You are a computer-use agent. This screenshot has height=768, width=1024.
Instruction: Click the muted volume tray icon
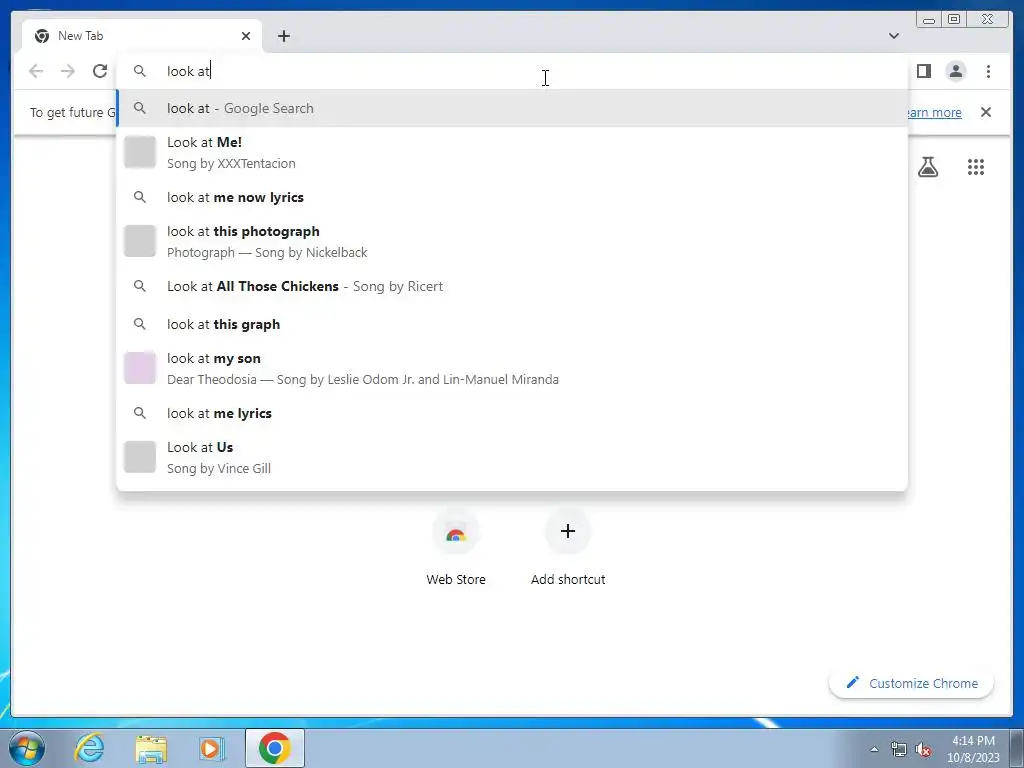(923, 749)
